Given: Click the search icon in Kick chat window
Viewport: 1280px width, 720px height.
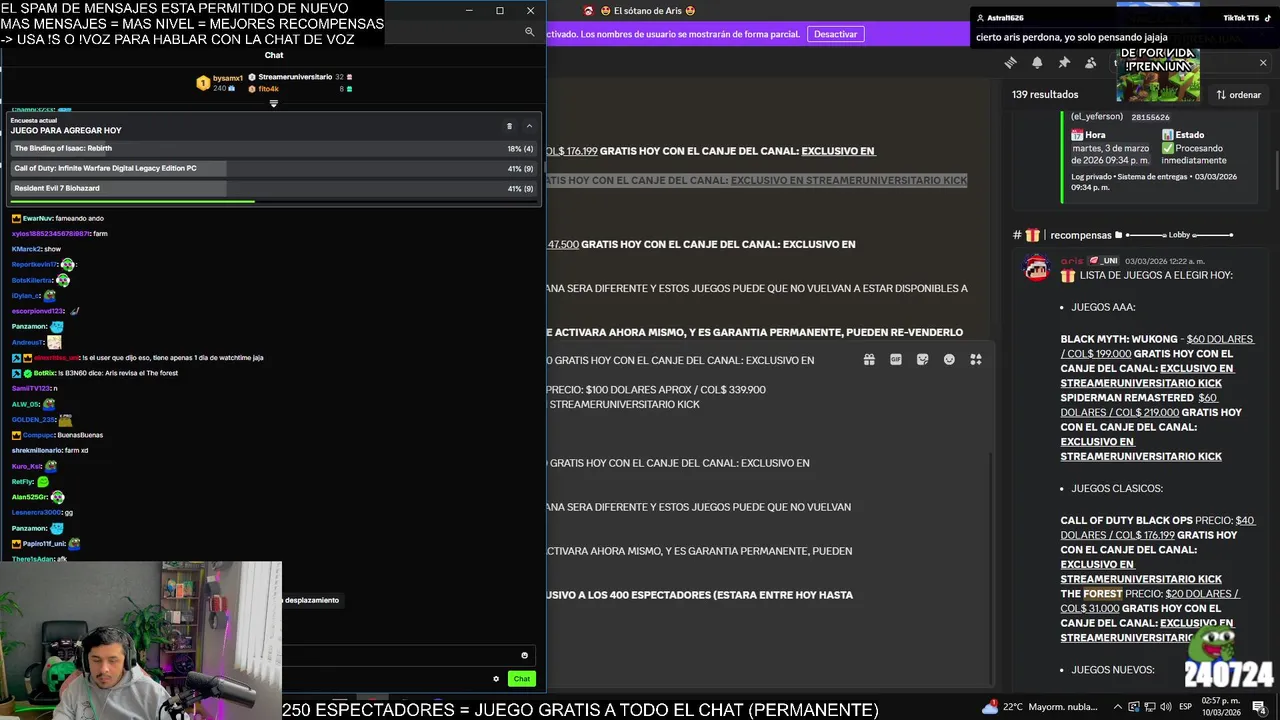Looking at the screenshot, I should (x=529, y=32).
